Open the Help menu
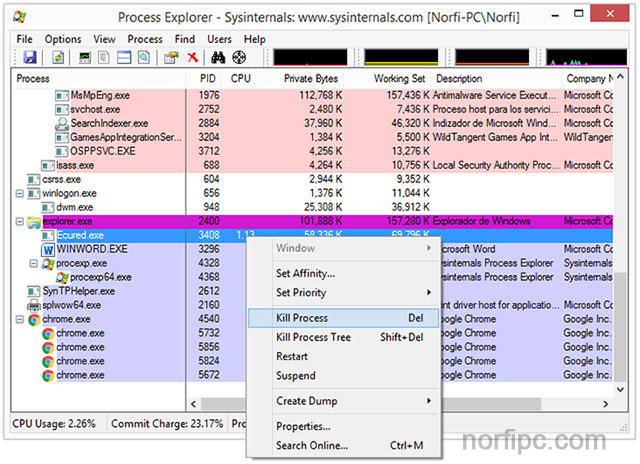 (x=255, y=39)
